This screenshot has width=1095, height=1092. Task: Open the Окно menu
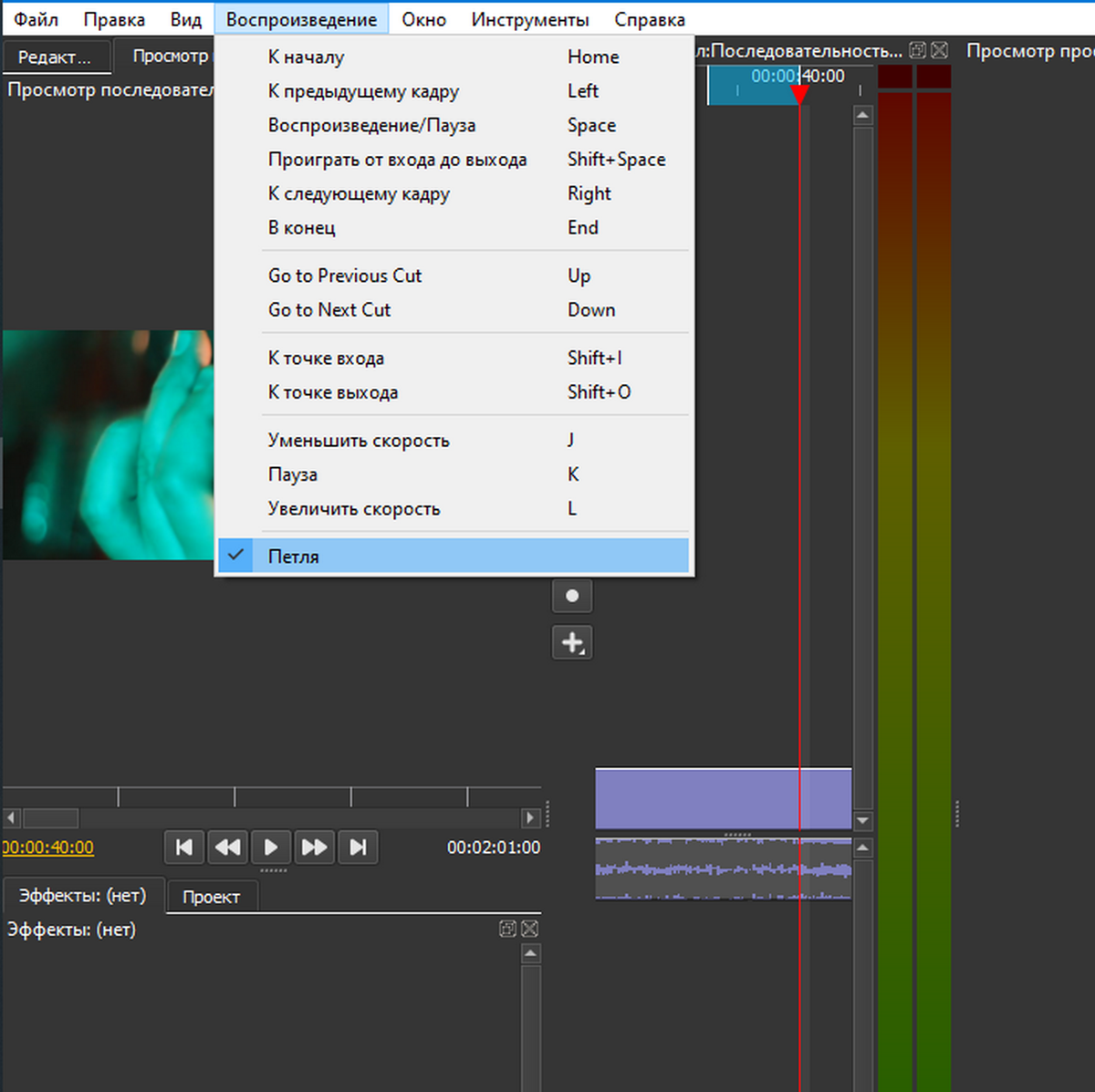(x=424, y=19)
